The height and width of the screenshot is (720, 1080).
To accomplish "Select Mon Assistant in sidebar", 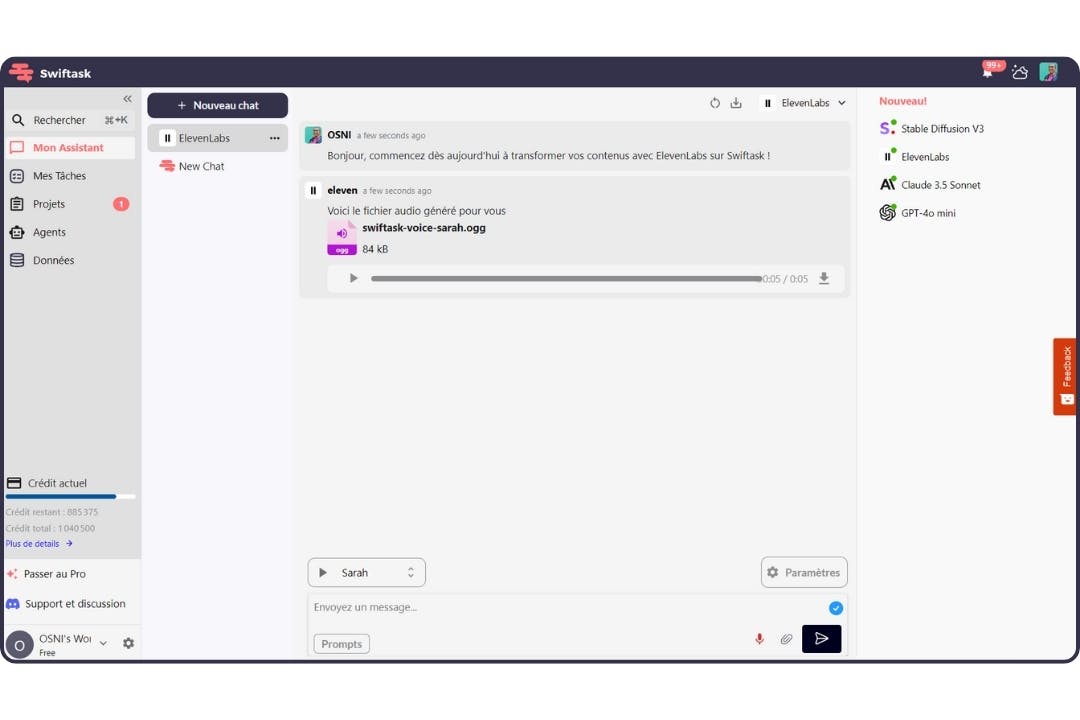I will pyautogui.click(x=70, y=147).
